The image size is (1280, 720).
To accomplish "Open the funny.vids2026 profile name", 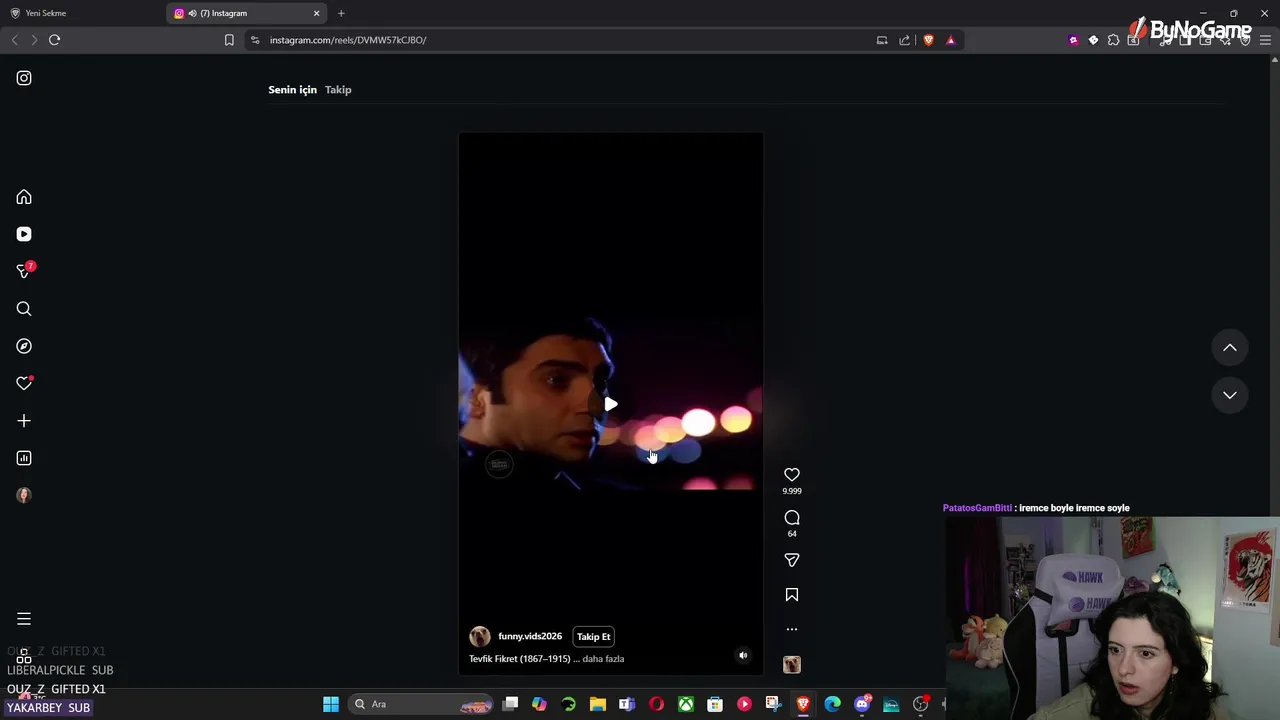I will point(530,637).
